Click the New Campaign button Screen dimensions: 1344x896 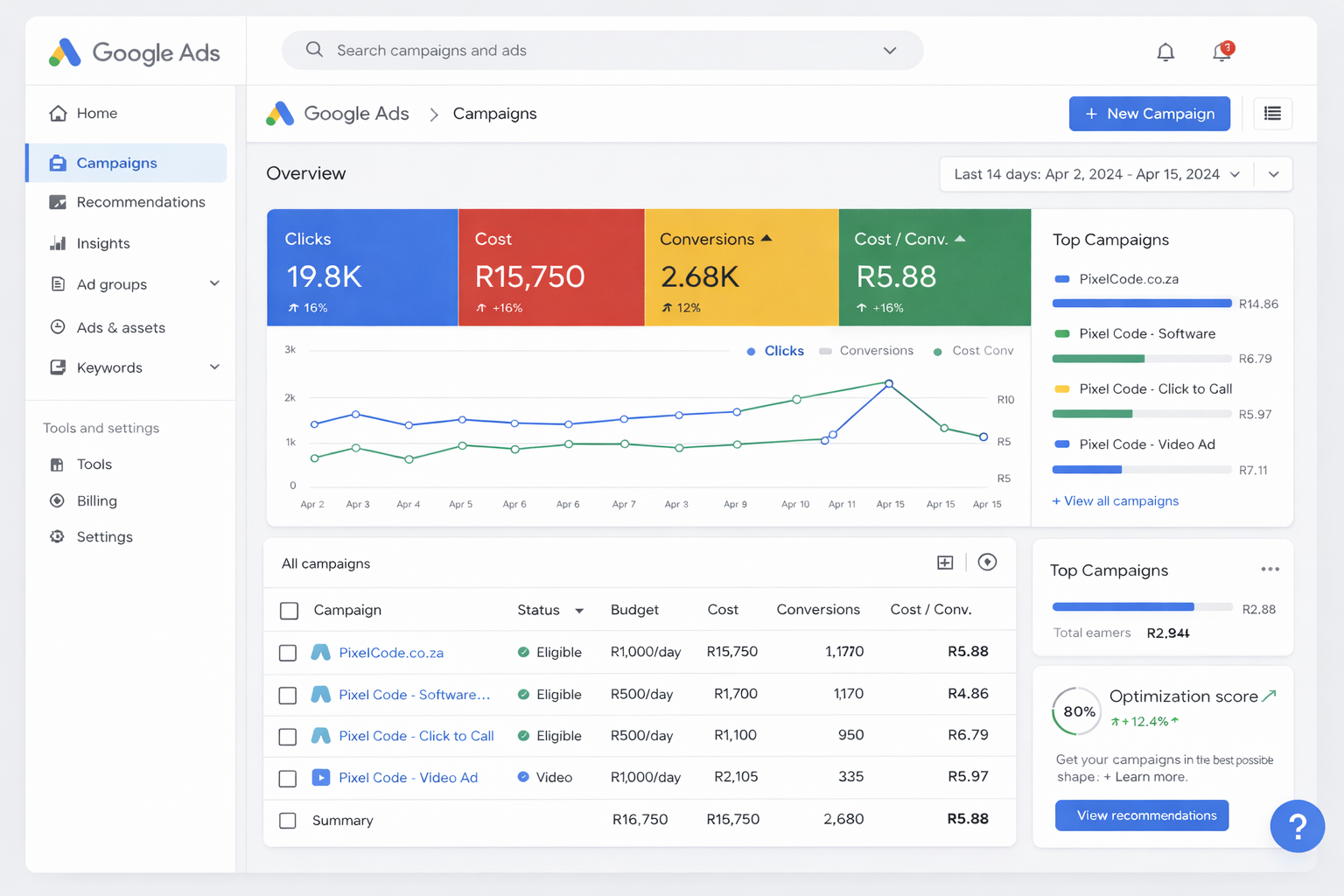[x=1149, y=114]
